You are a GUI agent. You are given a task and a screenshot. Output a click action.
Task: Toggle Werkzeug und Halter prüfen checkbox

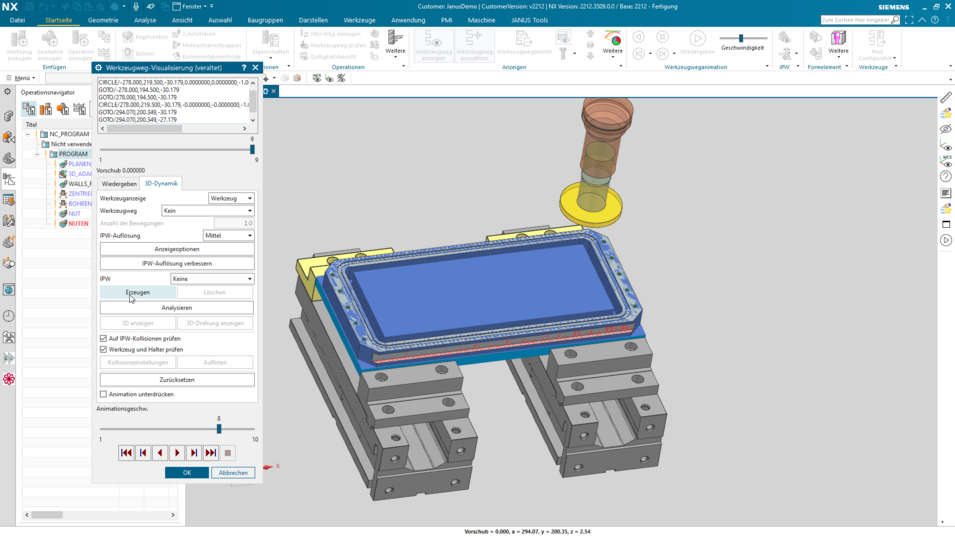coord(104,349)
